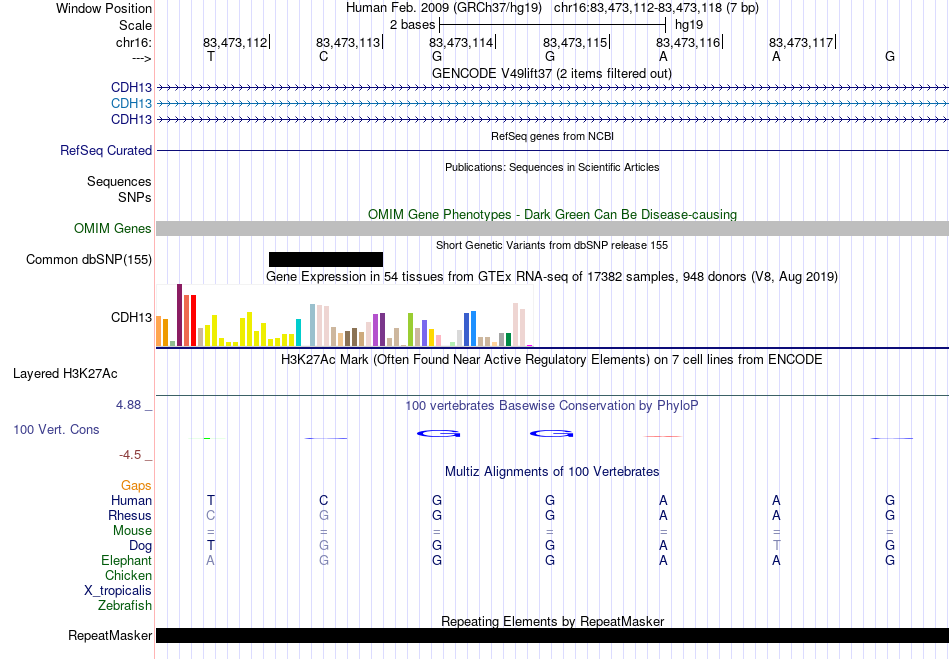Viewport: 950px width, 659px height.
Task: Select the black dbSNP variant block
Action: pyautogui.click(x=326, y=259)
